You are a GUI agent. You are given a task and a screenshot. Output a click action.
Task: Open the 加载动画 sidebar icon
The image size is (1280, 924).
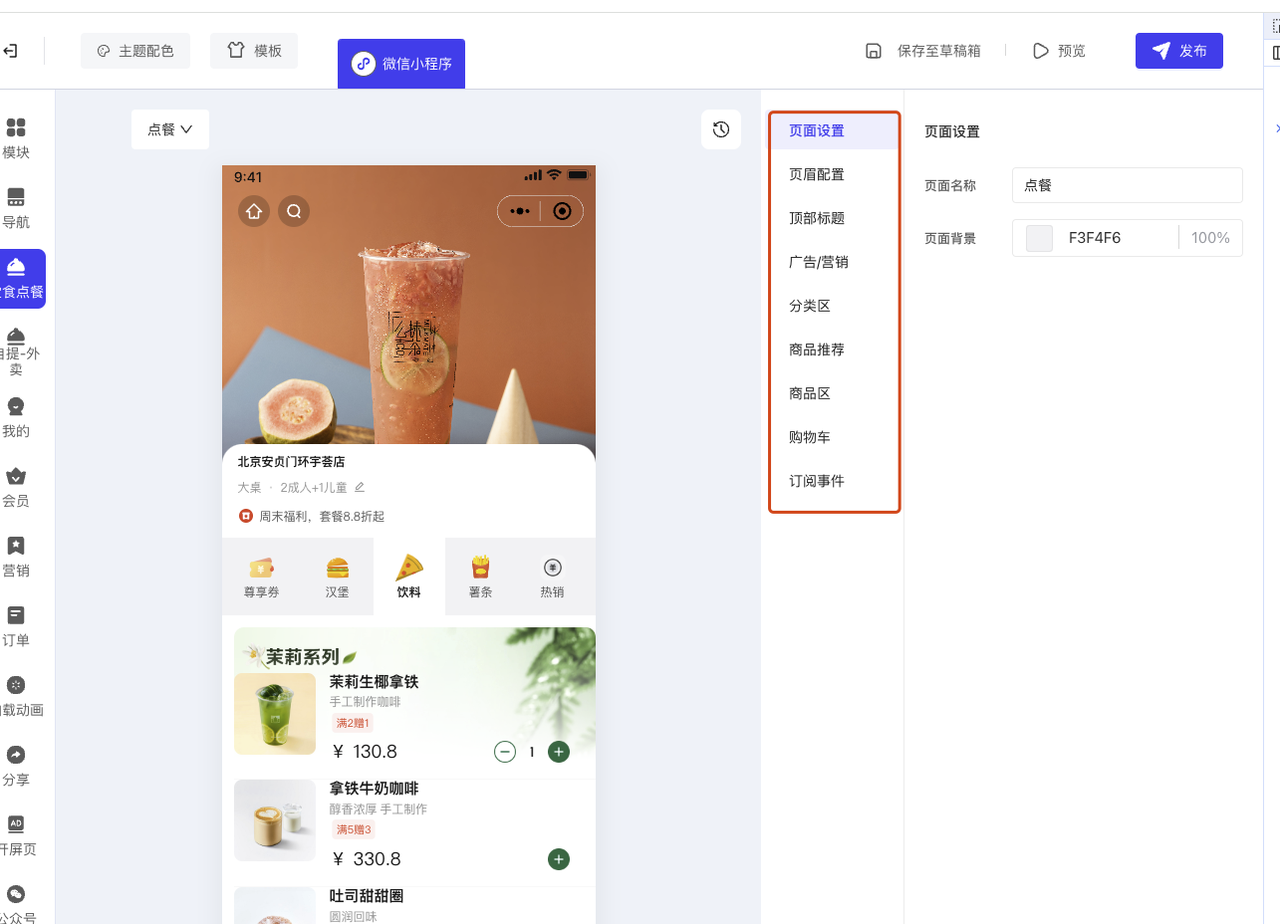coord(16,685)
